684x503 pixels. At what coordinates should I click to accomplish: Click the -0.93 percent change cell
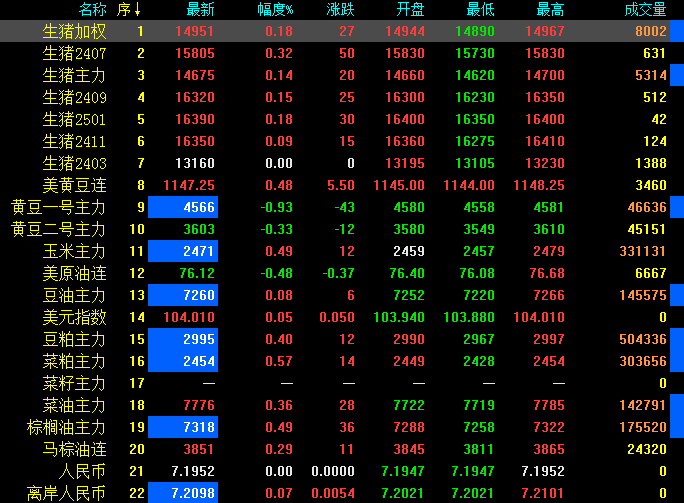[277, 207]
